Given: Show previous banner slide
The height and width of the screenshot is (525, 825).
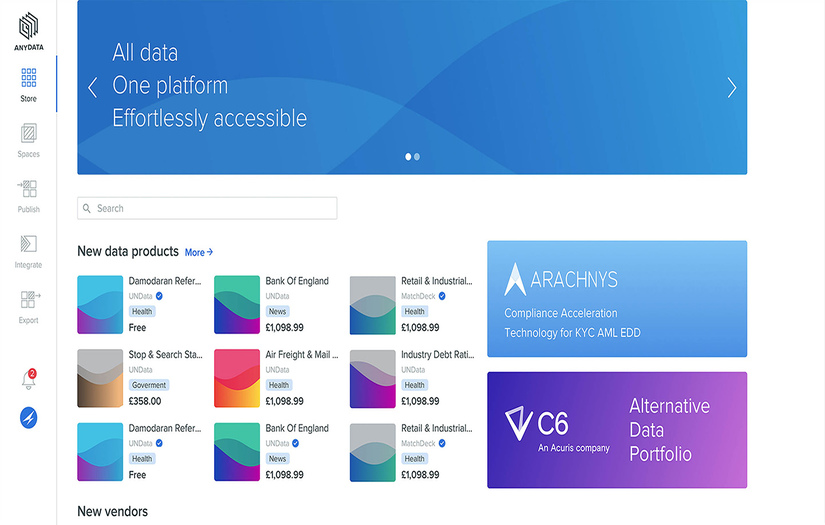Looking at the screenshot, I should click(x=93, y=87).
